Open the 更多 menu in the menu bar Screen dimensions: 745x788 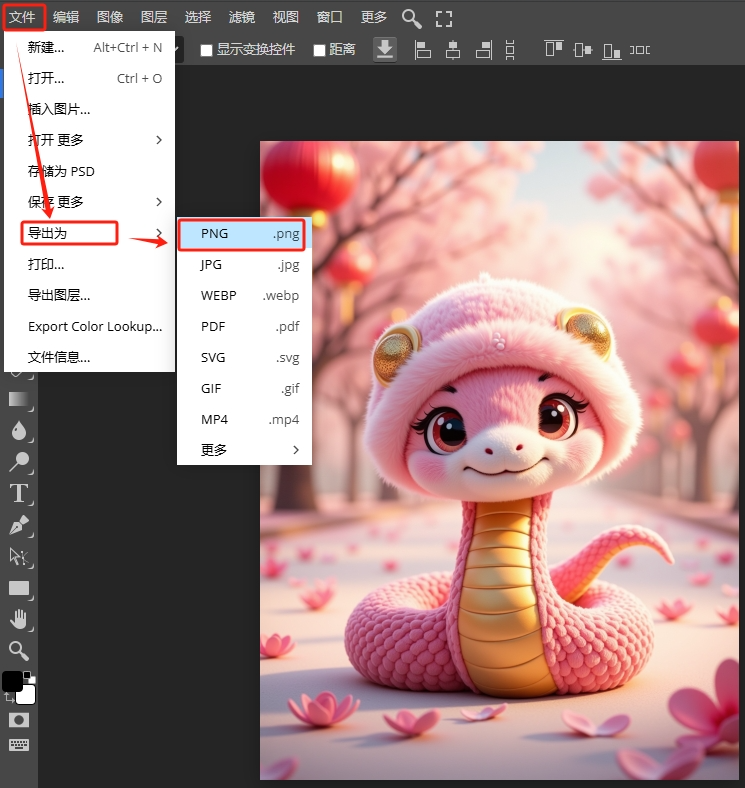pyautogui.click(x=374, y=17)
